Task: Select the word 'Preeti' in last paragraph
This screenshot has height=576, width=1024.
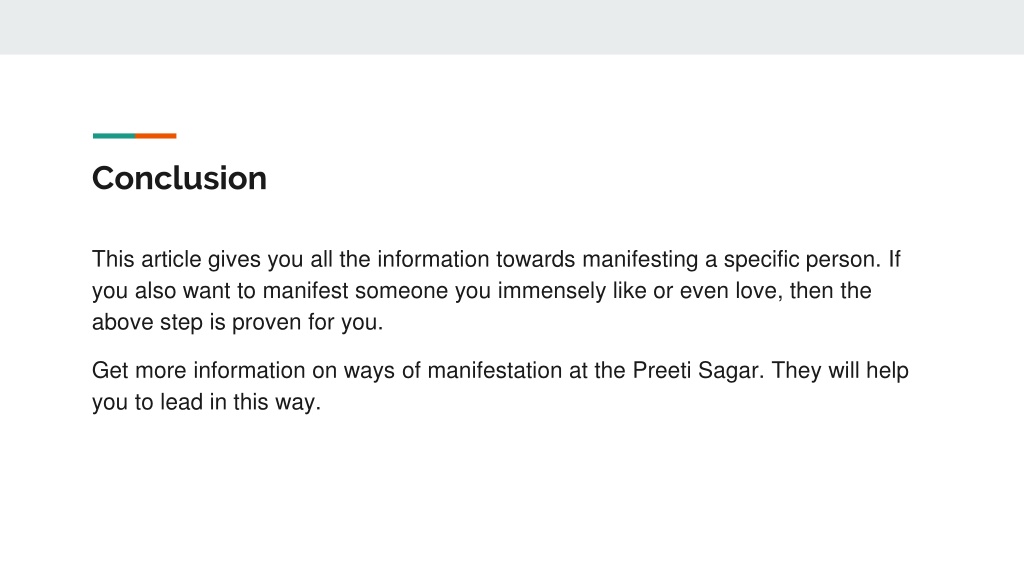Action: (662, 370)
